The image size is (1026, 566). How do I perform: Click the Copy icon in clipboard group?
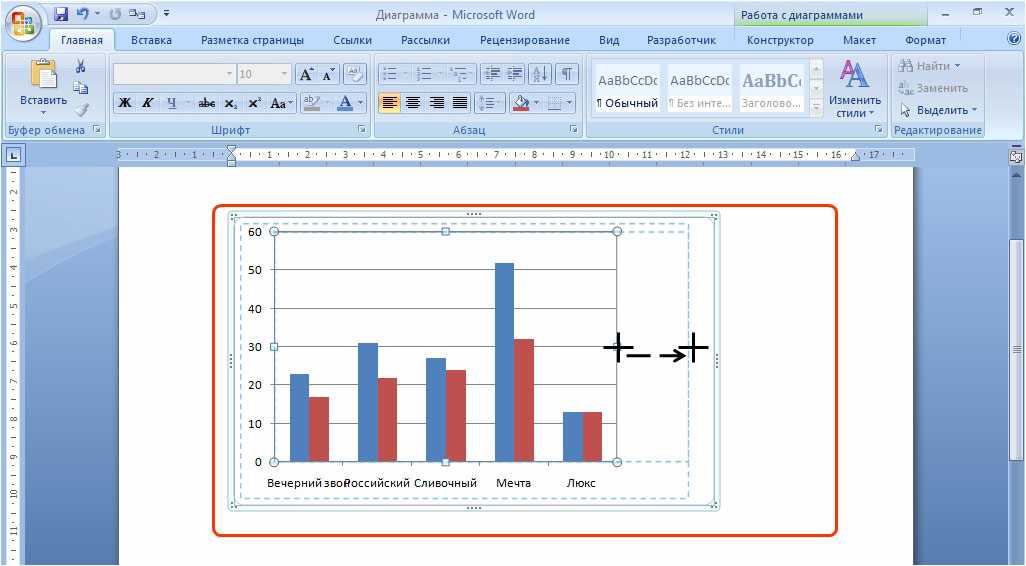(x=80, y=88)
